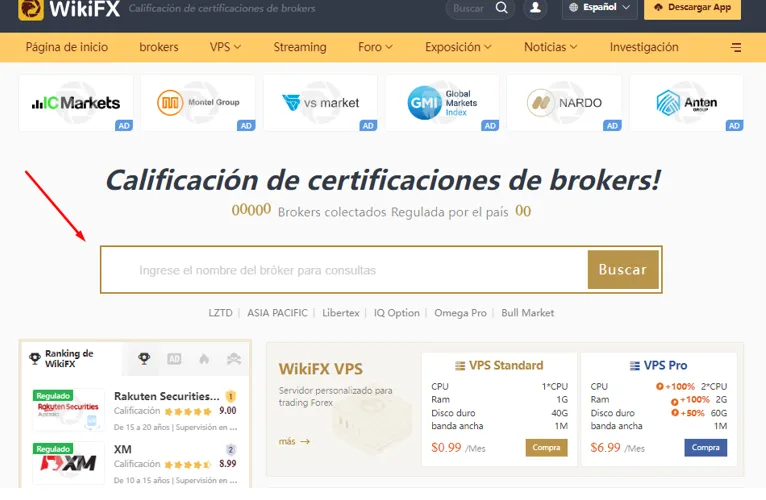Screen dimensions: 766x500
Task: Click the rank 2 badge for XM
Action: point(231,449)
